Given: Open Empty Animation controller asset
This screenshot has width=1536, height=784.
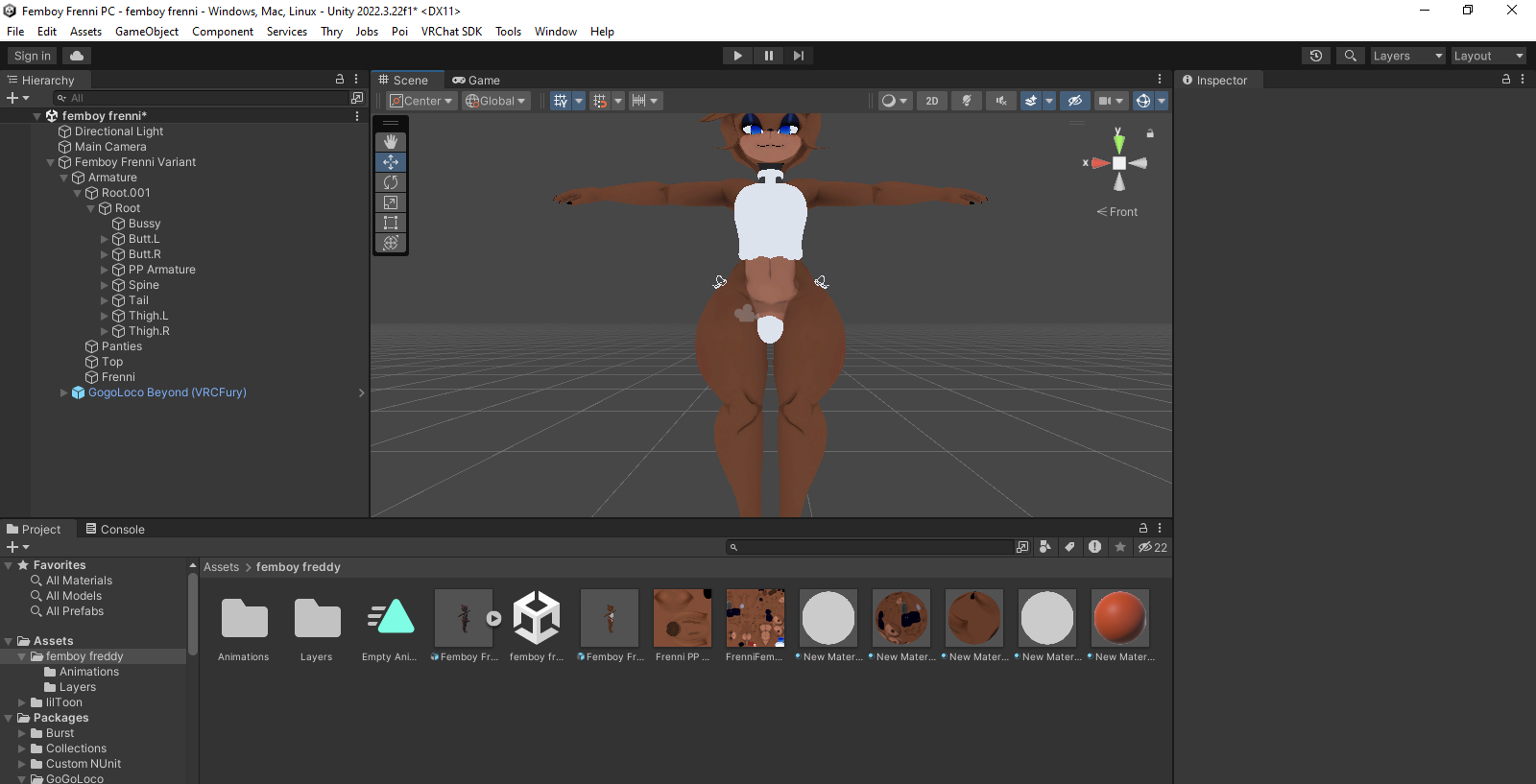Looking at the screenshot, I should click(390, 626).
